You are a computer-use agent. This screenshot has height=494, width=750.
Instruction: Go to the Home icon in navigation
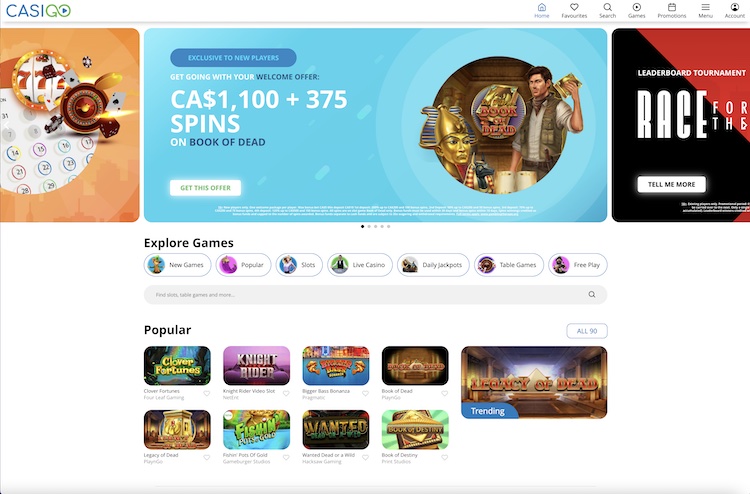pyautogui.click(x=541, y=7)
